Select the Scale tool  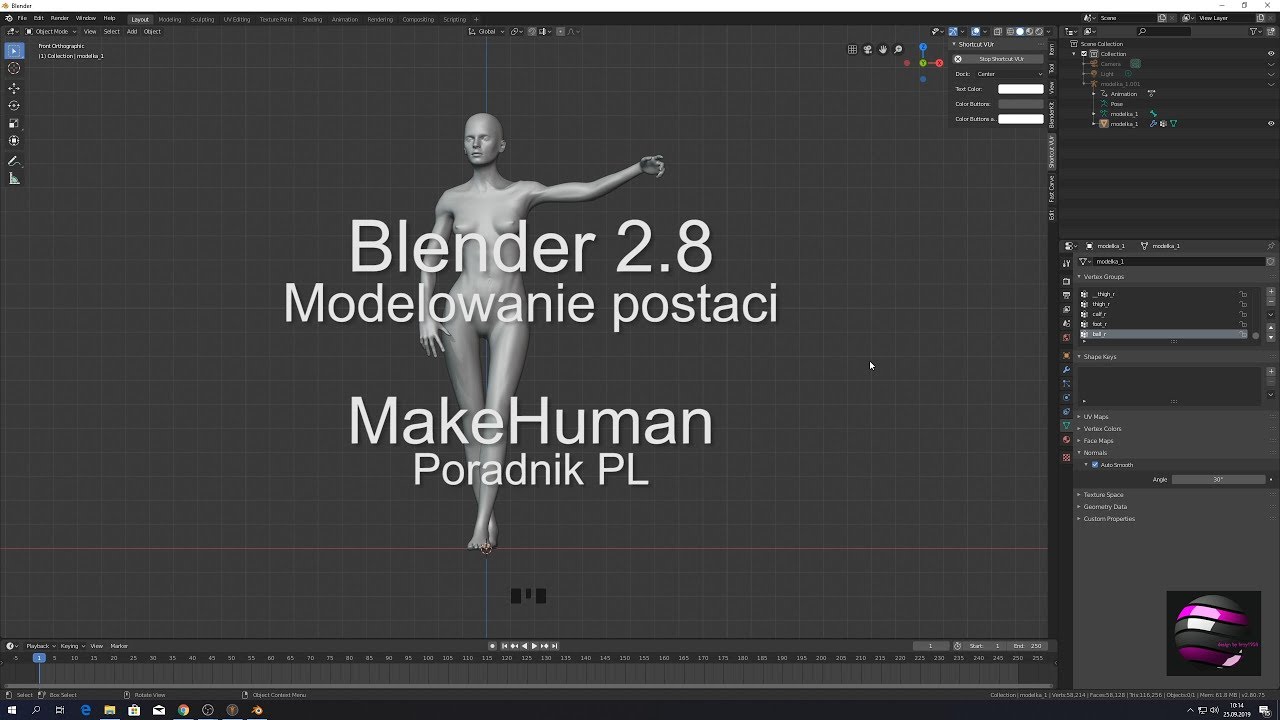click(14, 123)
